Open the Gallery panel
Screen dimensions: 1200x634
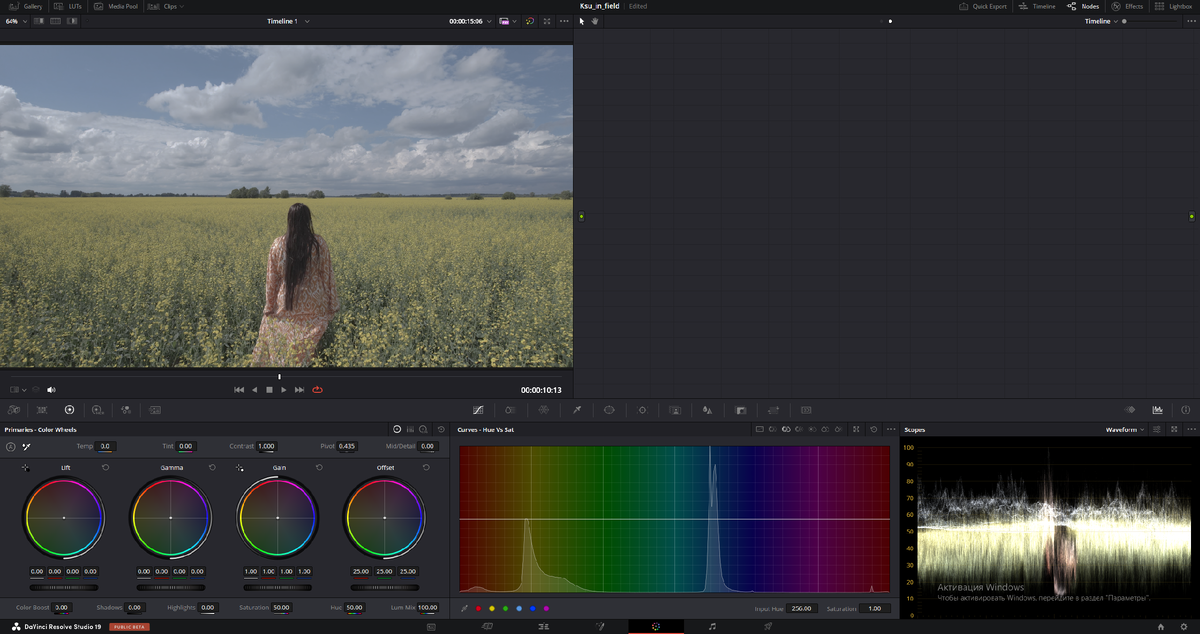(x=27, y=6)
